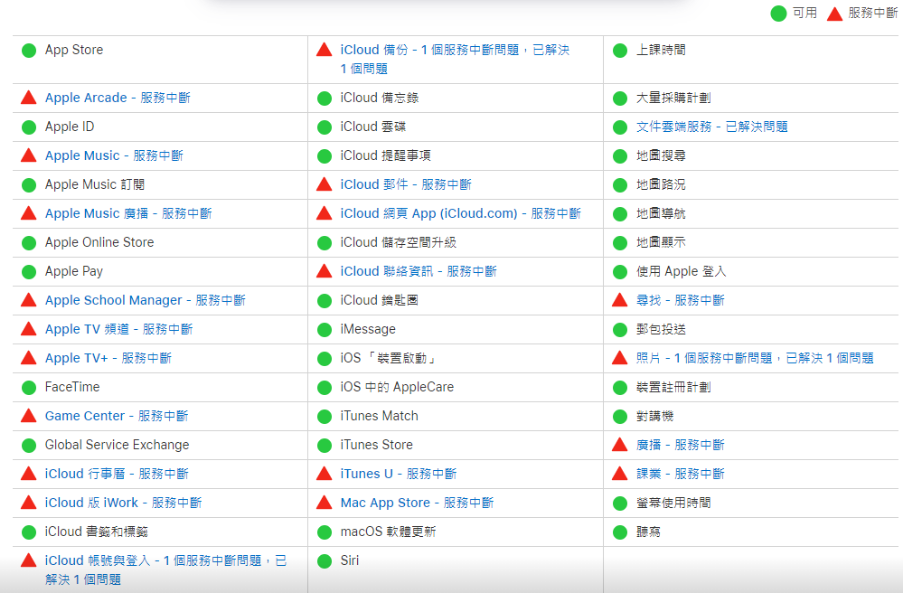Open the Apple TV+ outage link
Viewport: 912px width, 594px height.
(108, 358)
